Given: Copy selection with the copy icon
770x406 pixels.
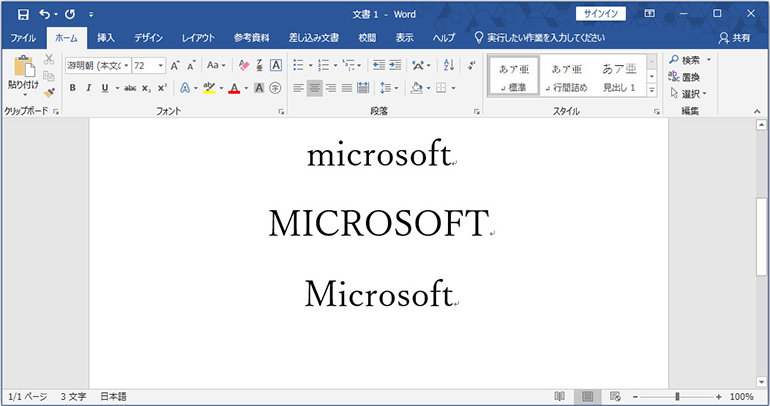Looking at the screenshot, I should pos(49,76).
